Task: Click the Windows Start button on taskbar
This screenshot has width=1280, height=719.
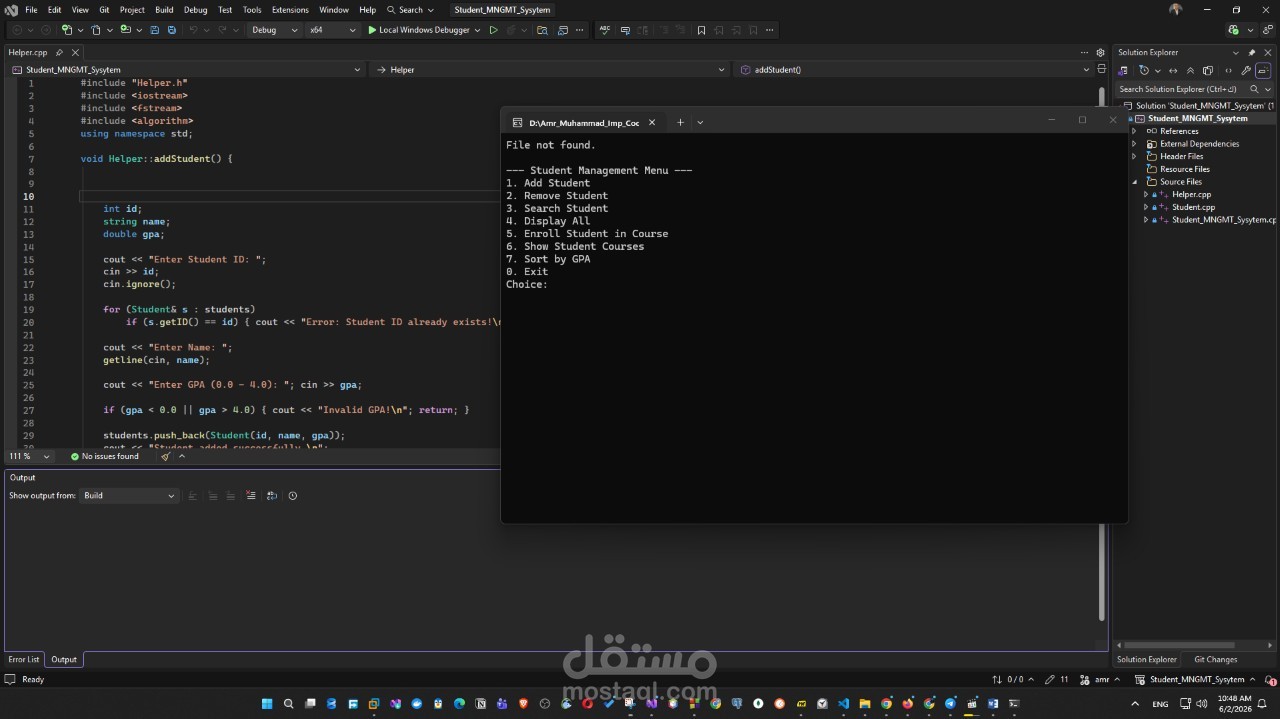Action: pos(267,704)
